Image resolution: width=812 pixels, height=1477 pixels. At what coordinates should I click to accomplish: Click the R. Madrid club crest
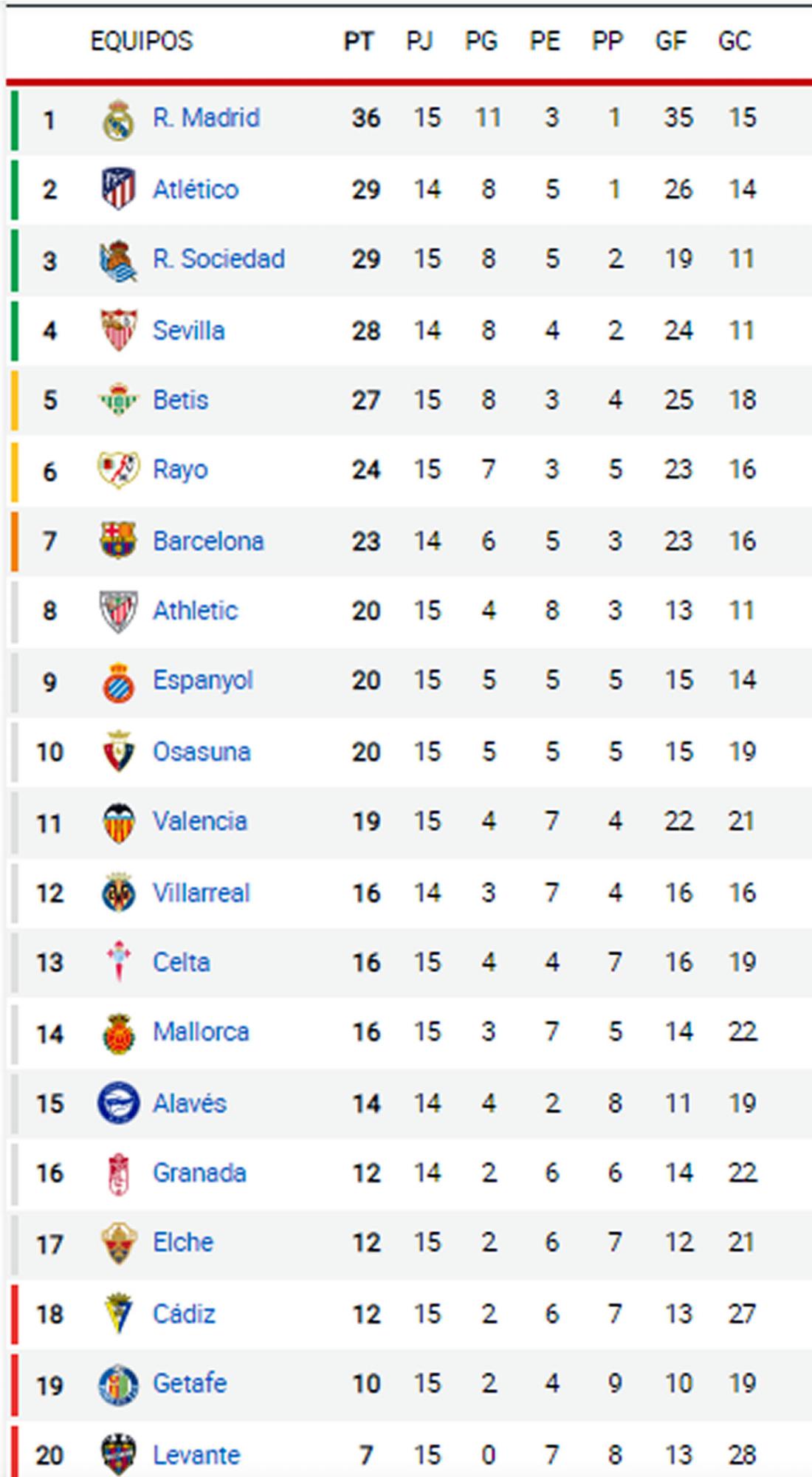118,120
